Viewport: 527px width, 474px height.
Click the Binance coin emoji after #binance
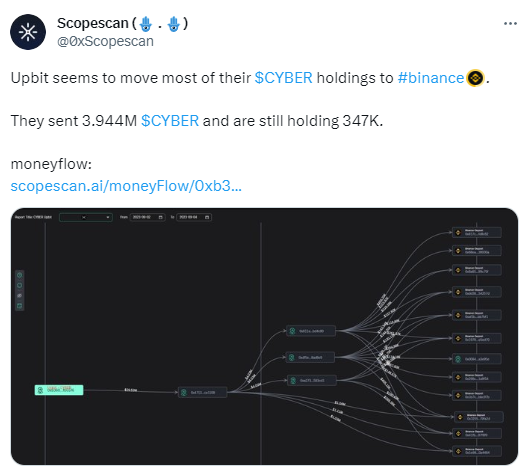pyautogui.click(x=475, y=78)
